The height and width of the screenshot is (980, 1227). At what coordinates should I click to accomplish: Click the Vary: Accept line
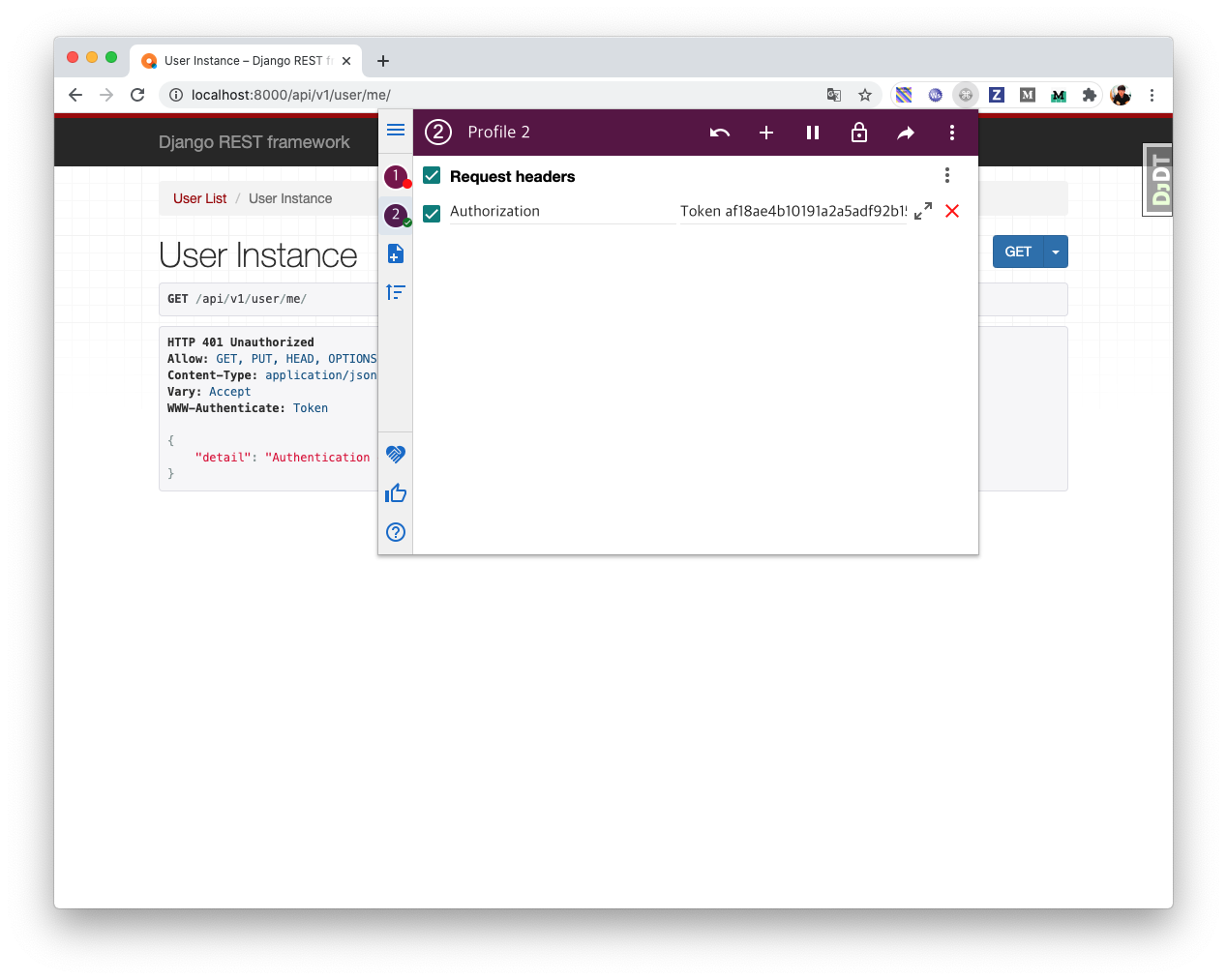[209, 392]
